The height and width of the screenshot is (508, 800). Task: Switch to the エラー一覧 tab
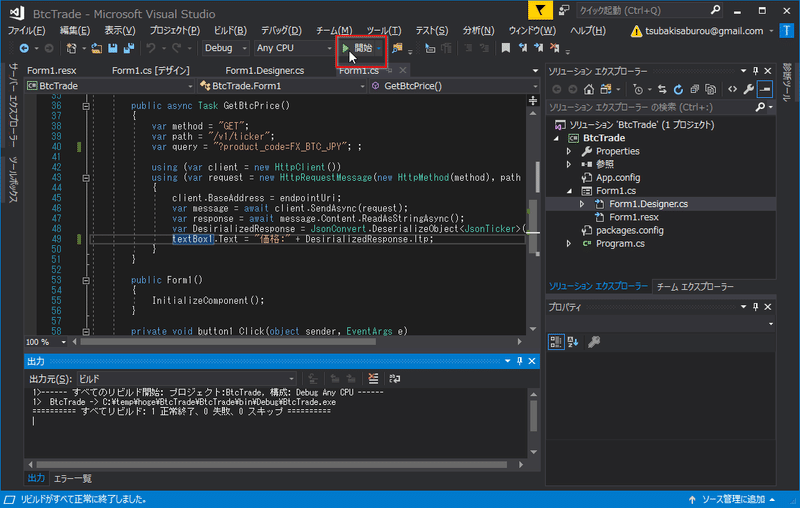(x=72, y=478)
